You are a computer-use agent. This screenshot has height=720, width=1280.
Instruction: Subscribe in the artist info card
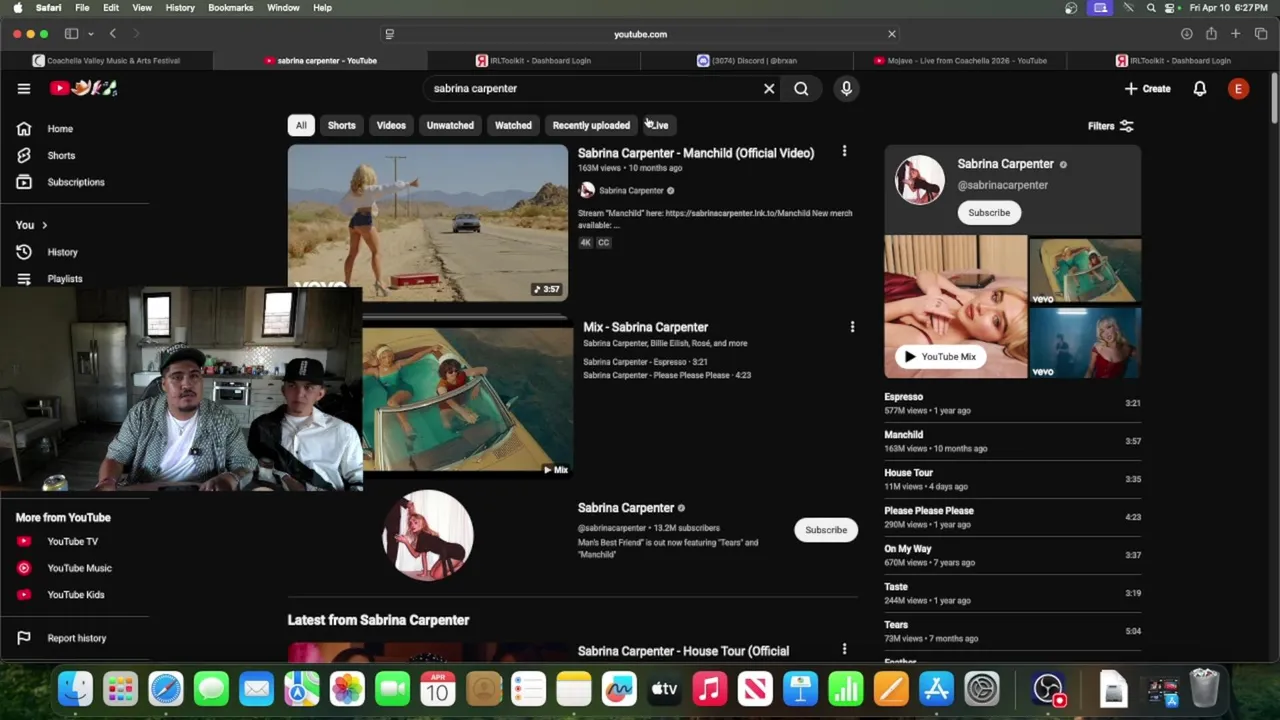[989, 212]
